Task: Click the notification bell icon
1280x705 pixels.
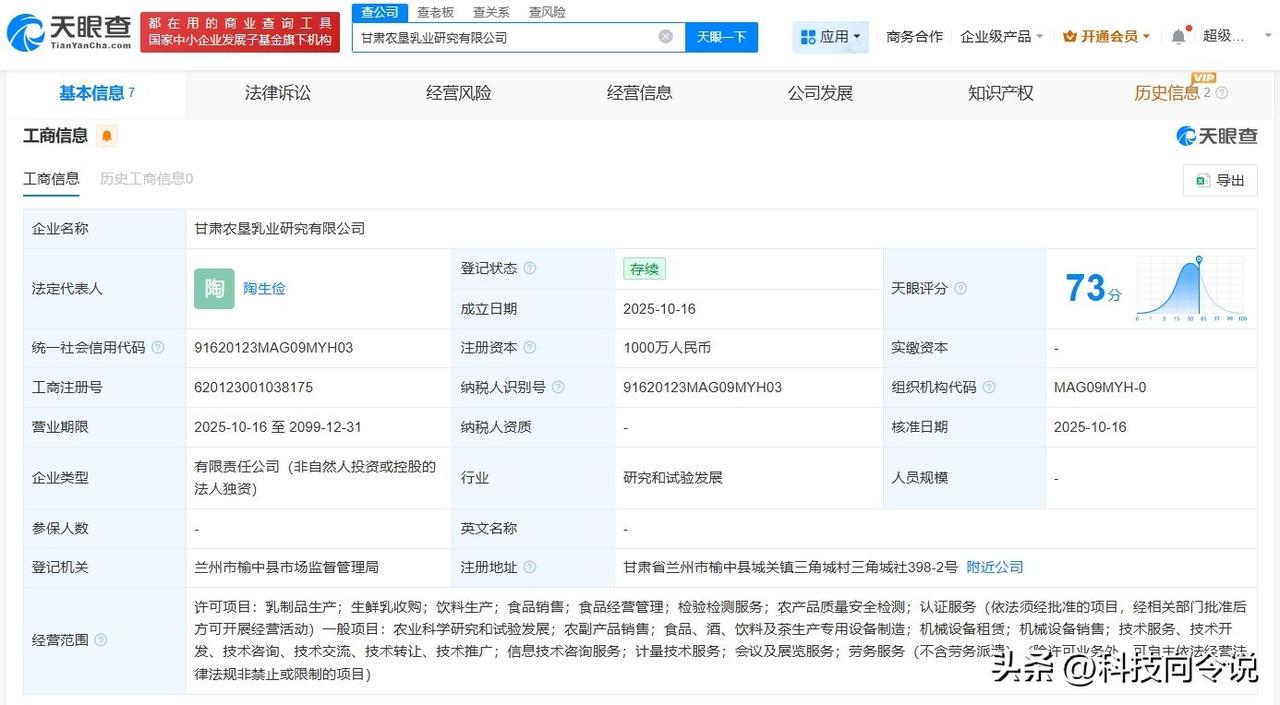Action: [x=1179, y=36]
